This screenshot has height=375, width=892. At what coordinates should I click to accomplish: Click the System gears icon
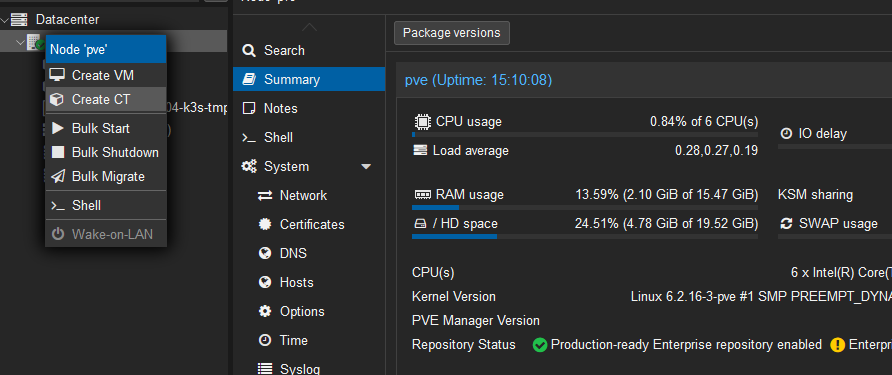249,166
